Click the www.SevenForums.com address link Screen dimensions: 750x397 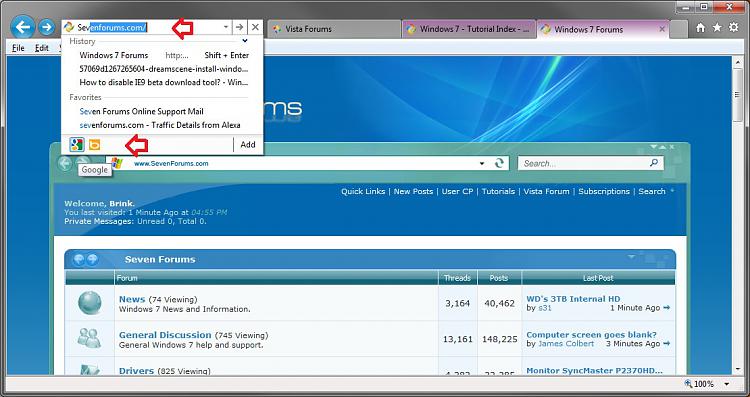tap(171, 164)
